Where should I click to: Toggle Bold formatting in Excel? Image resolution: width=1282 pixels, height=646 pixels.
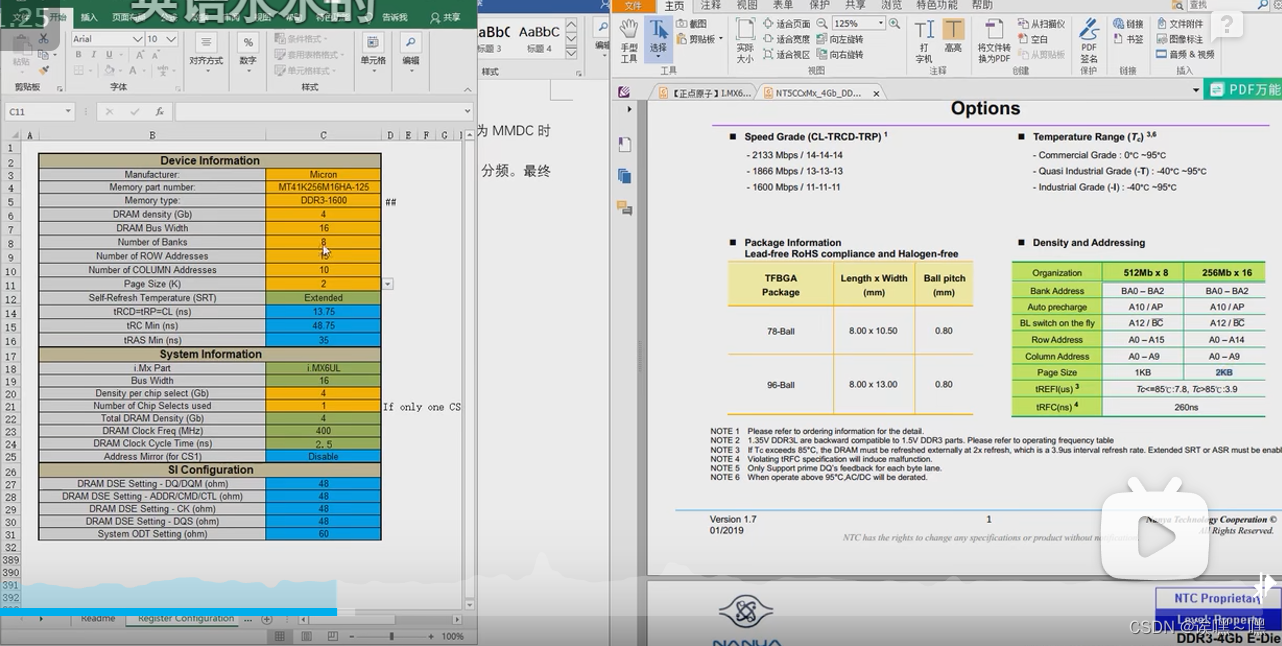point(77,55)
